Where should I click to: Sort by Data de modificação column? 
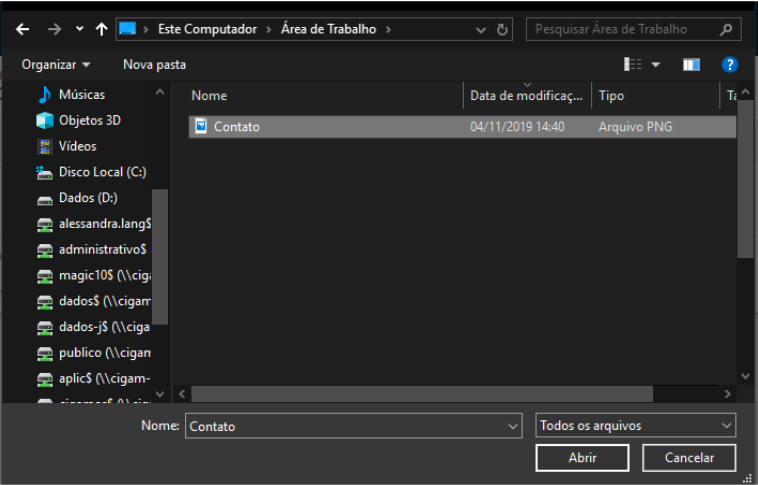pyautogui.click(x=527, y=95)
